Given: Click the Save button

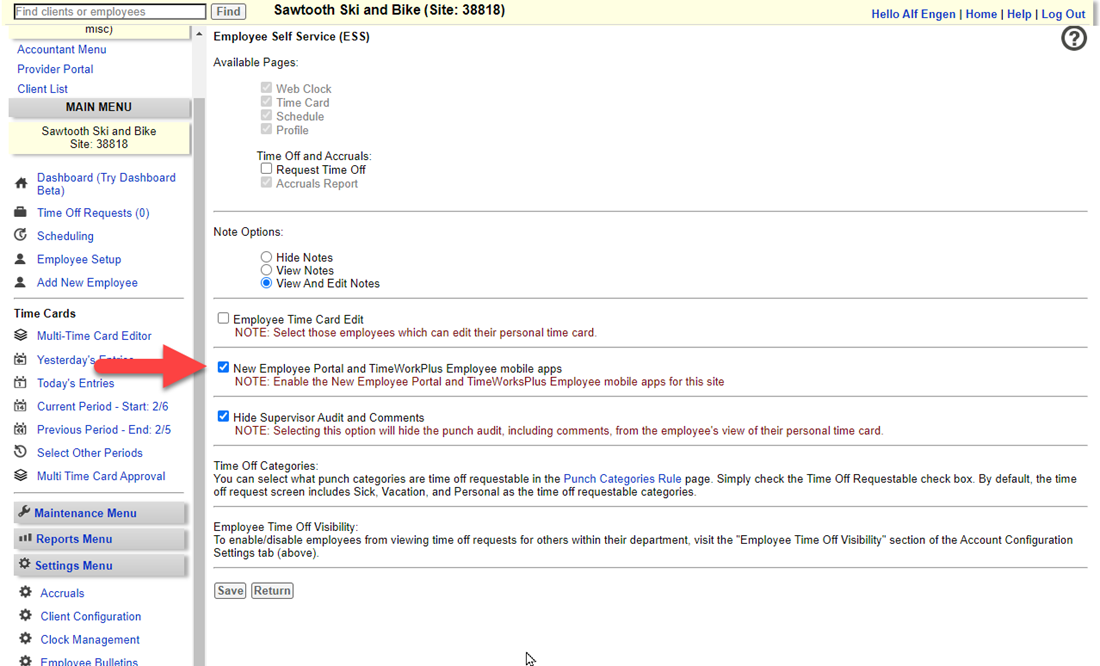Looking at the screenshot, I should click(x=230, y=591).
